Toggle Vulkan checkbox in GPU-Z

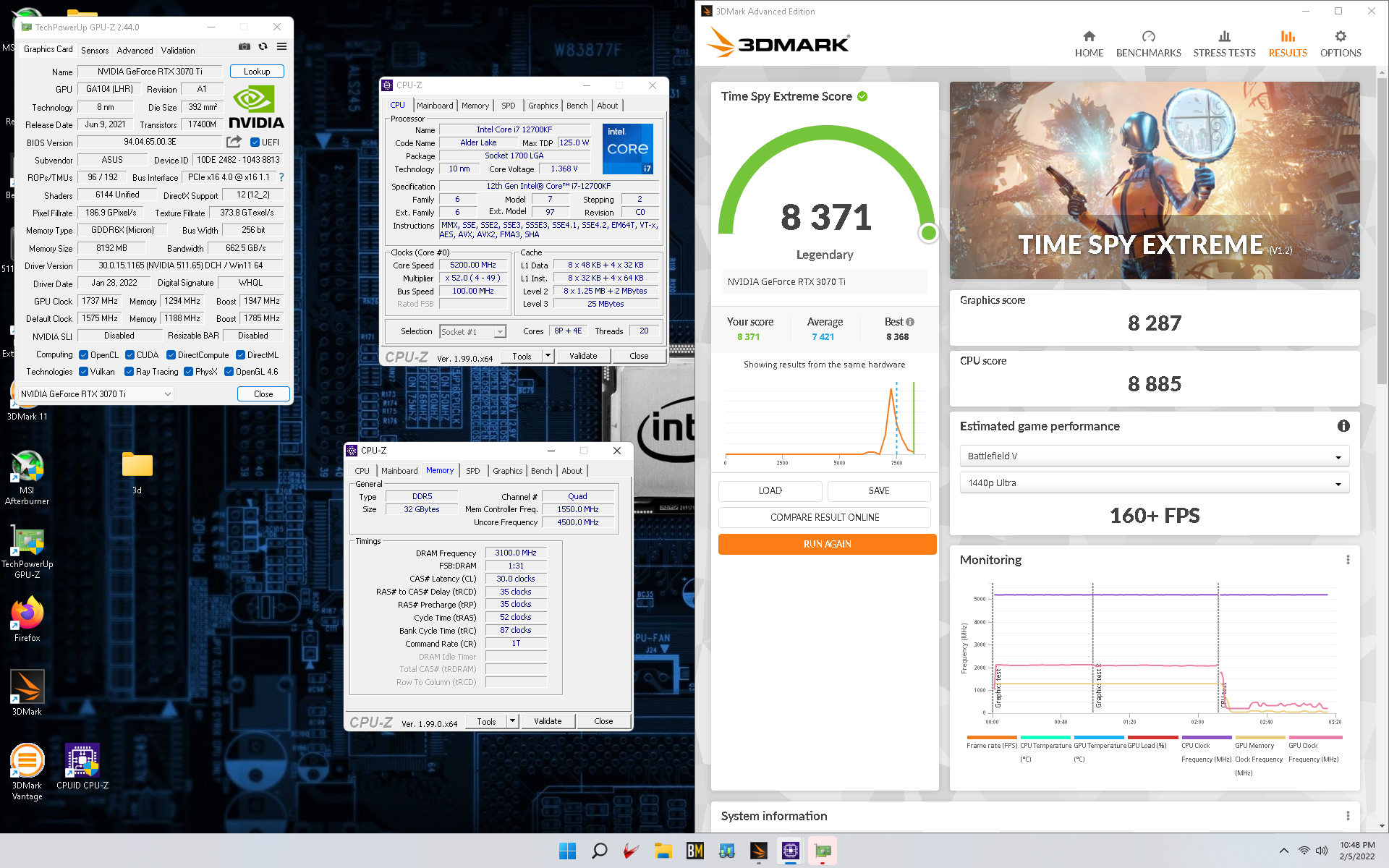(x=83, y=372)
